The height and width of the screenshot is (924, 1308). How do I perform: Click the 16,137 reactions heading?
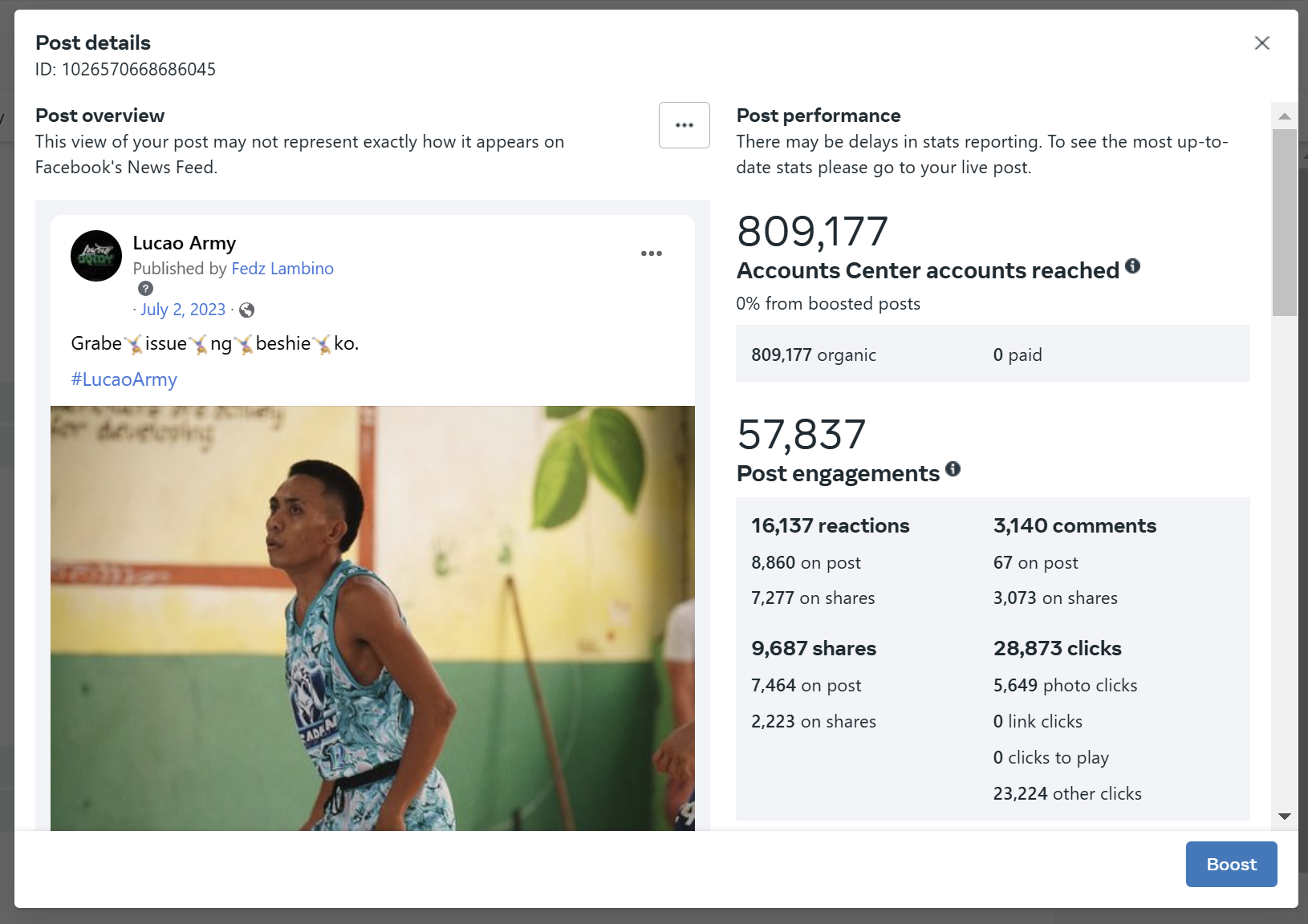830,526
